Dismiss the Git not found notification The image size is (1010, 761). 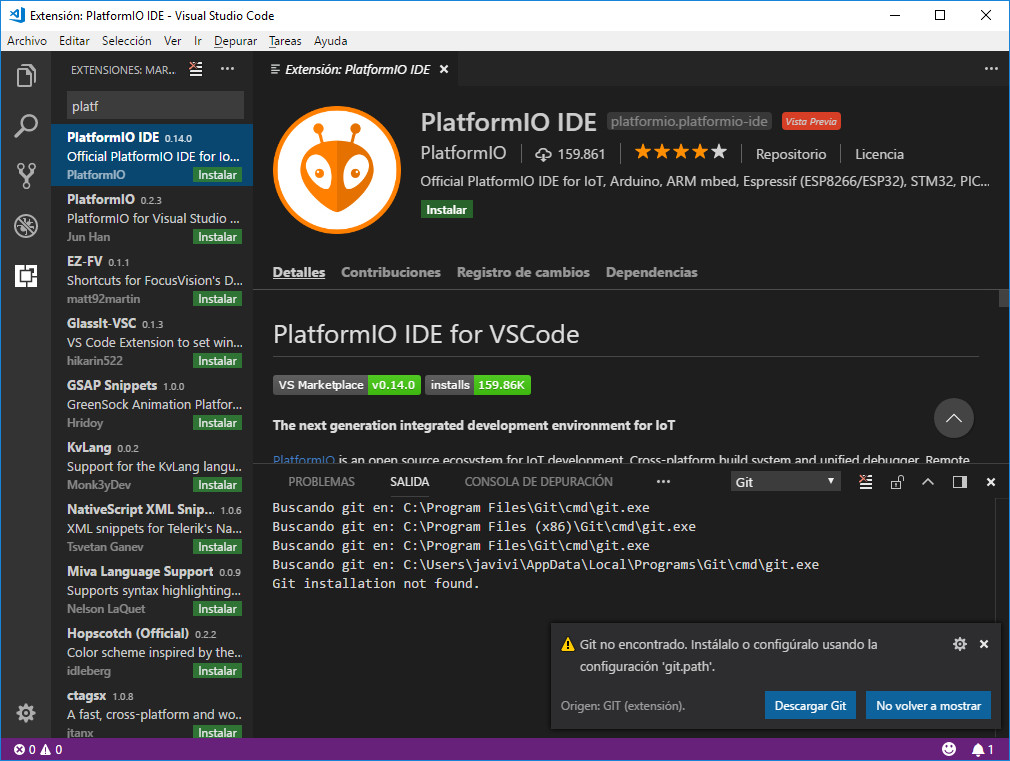(984, 644)
